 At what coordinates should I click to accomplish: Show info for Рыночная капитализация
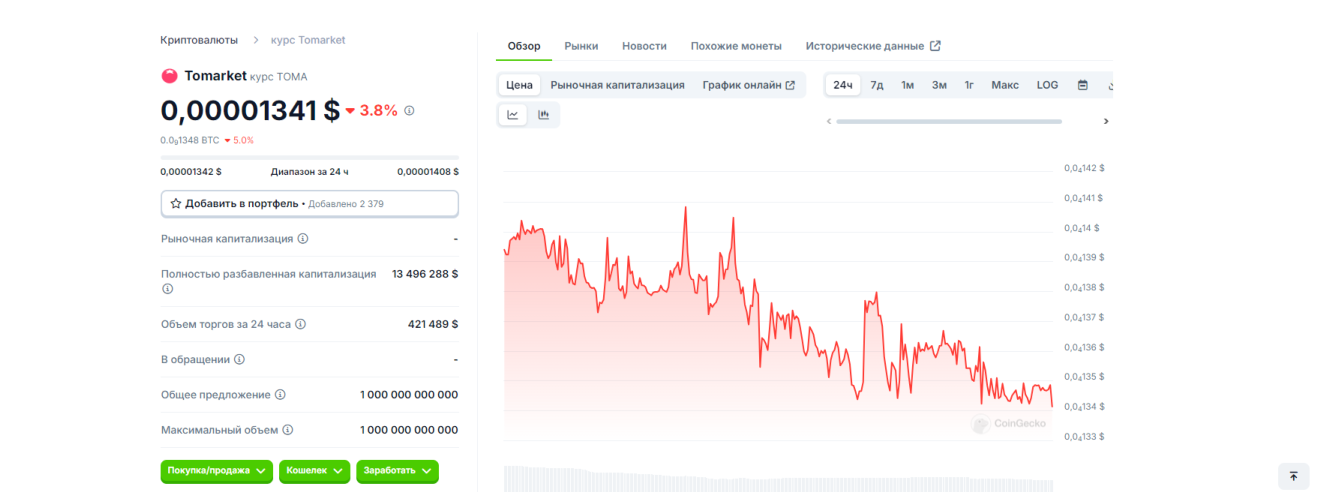click(x=303, y=239)
